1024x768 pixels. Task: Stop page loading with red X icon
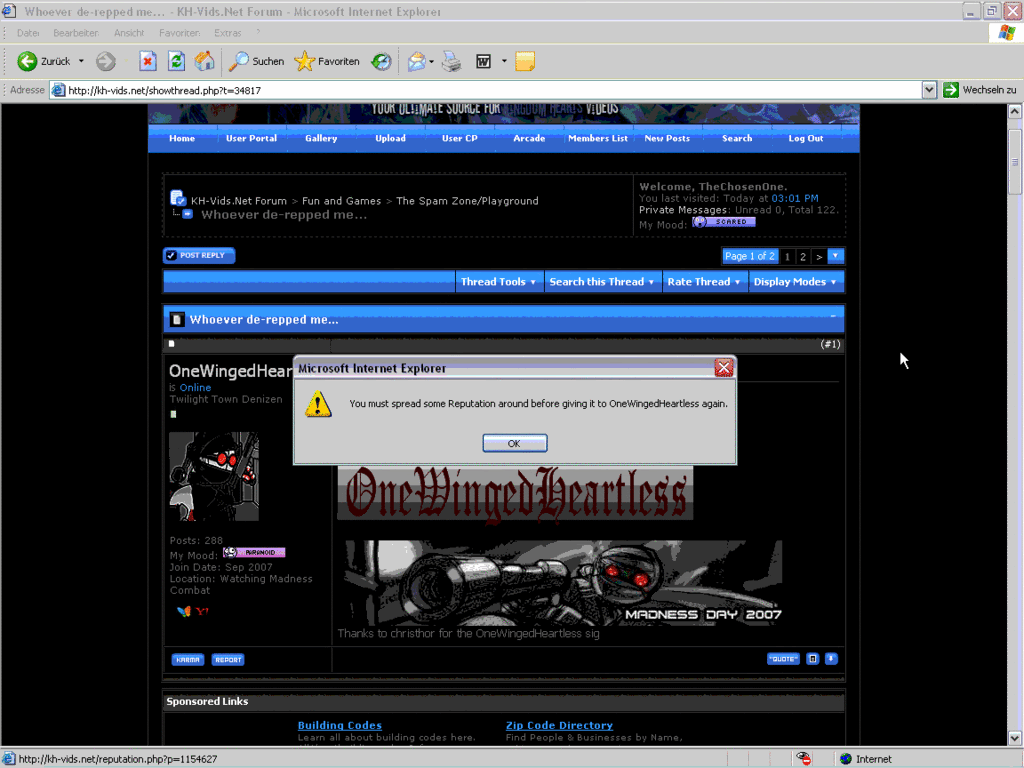(148, 61)
